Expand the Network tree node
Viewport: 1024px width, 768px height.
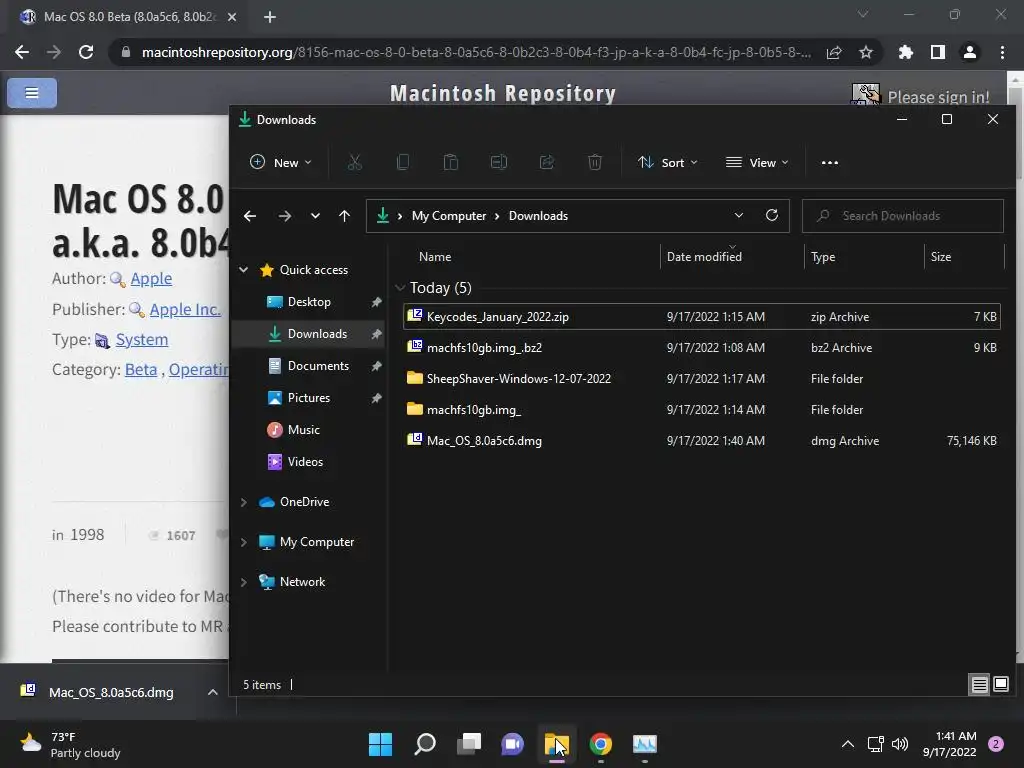coord(244,582)
